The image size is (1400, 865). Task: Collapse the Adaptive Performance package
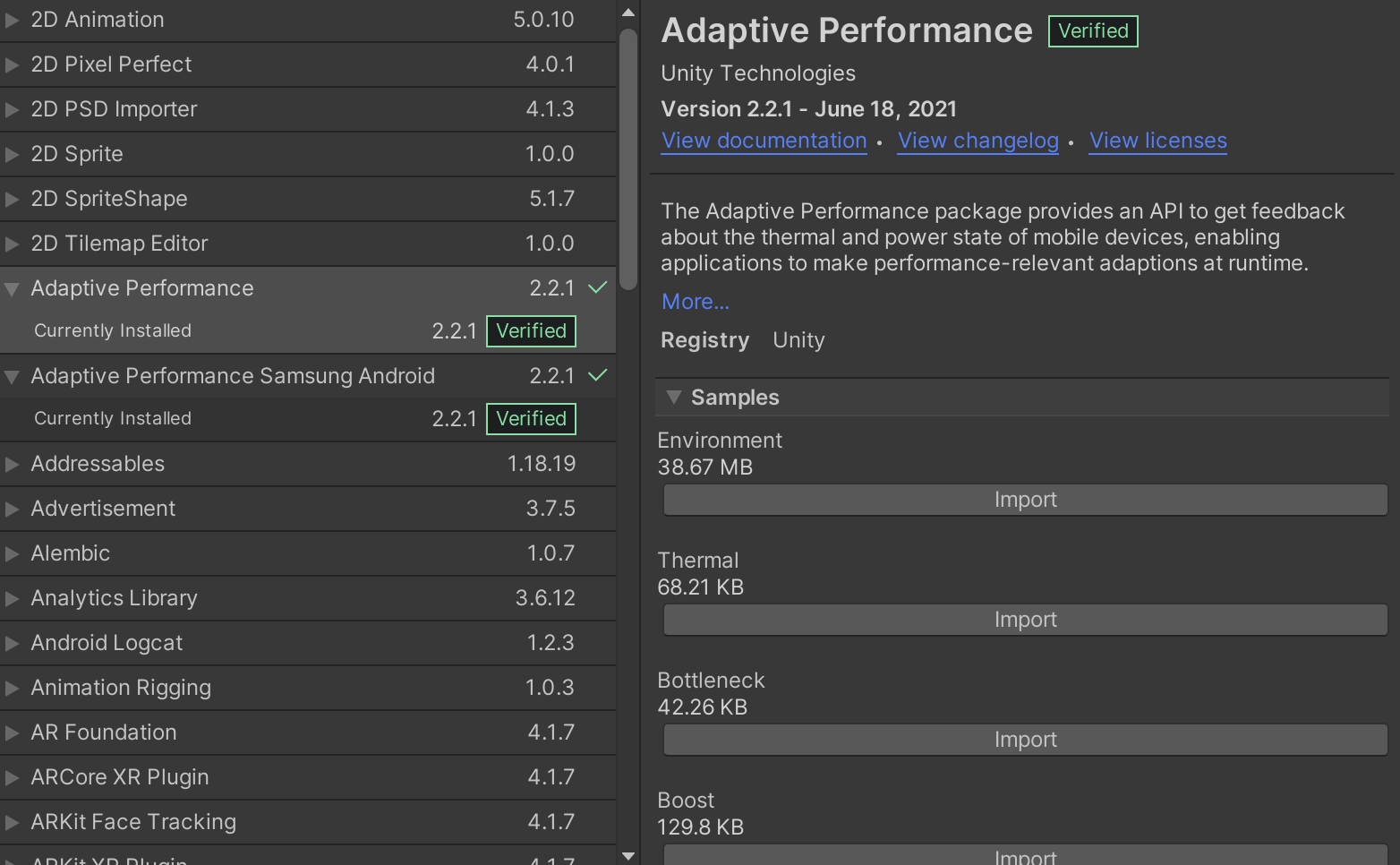pyautogui.click(x=12, y=287)
